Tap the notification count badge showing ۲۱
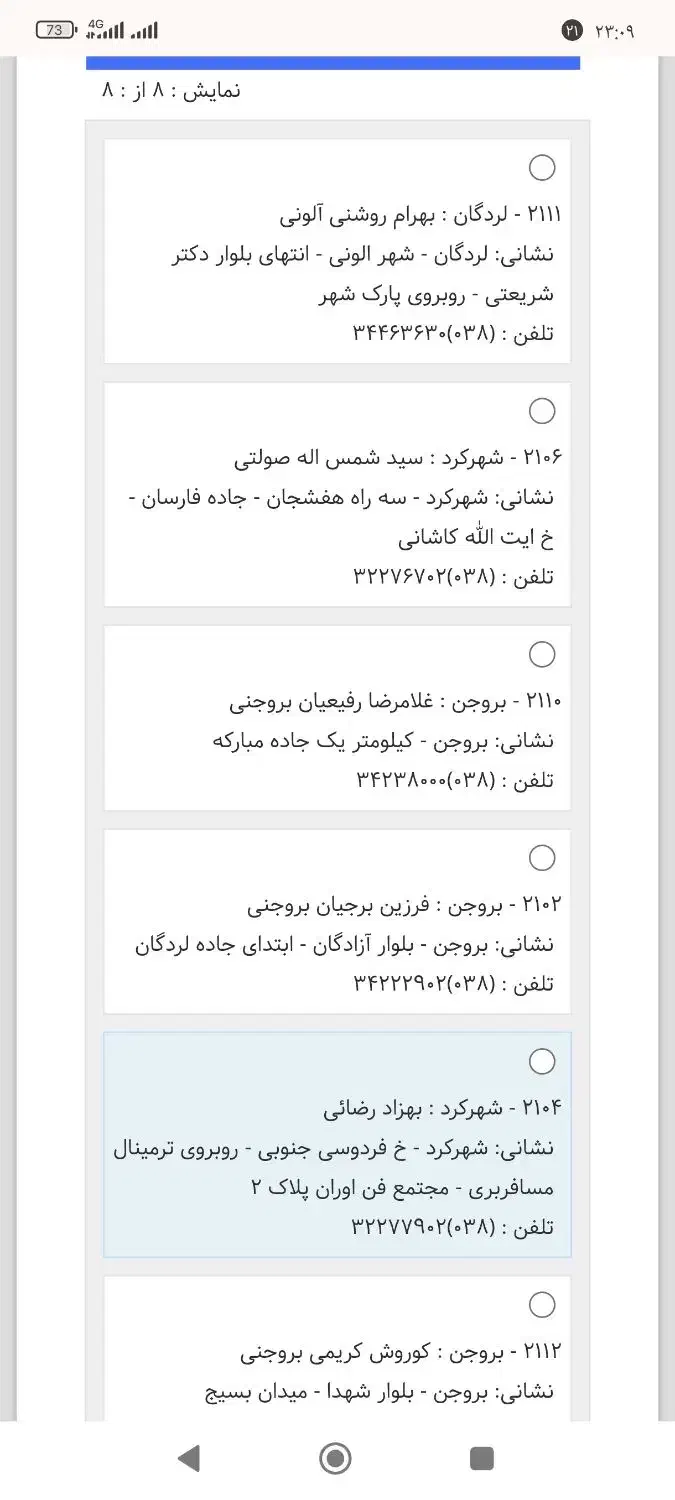 pyautogui.click(x=572, y=31)
